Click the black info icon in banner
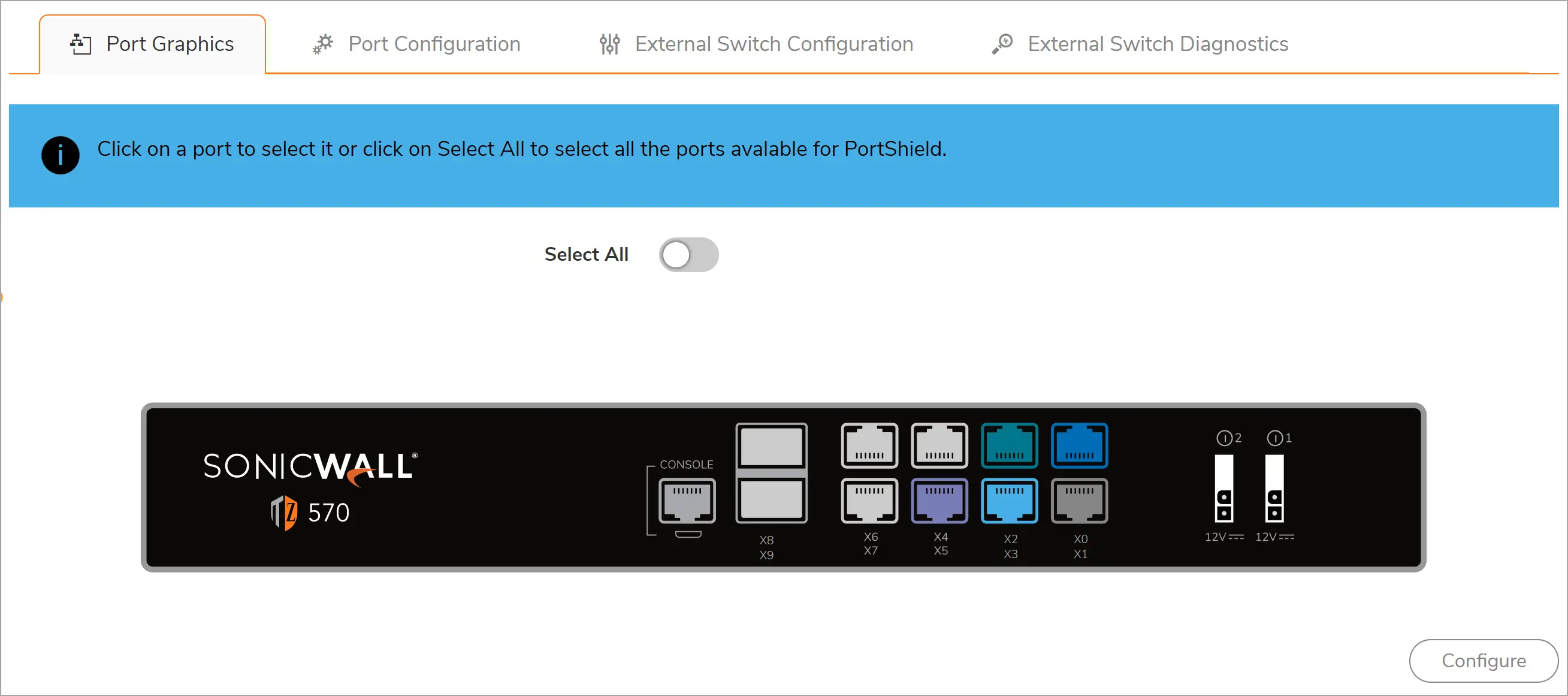Image resolution: width=1568 pixels, height=696 pixels. click(61, 155)
